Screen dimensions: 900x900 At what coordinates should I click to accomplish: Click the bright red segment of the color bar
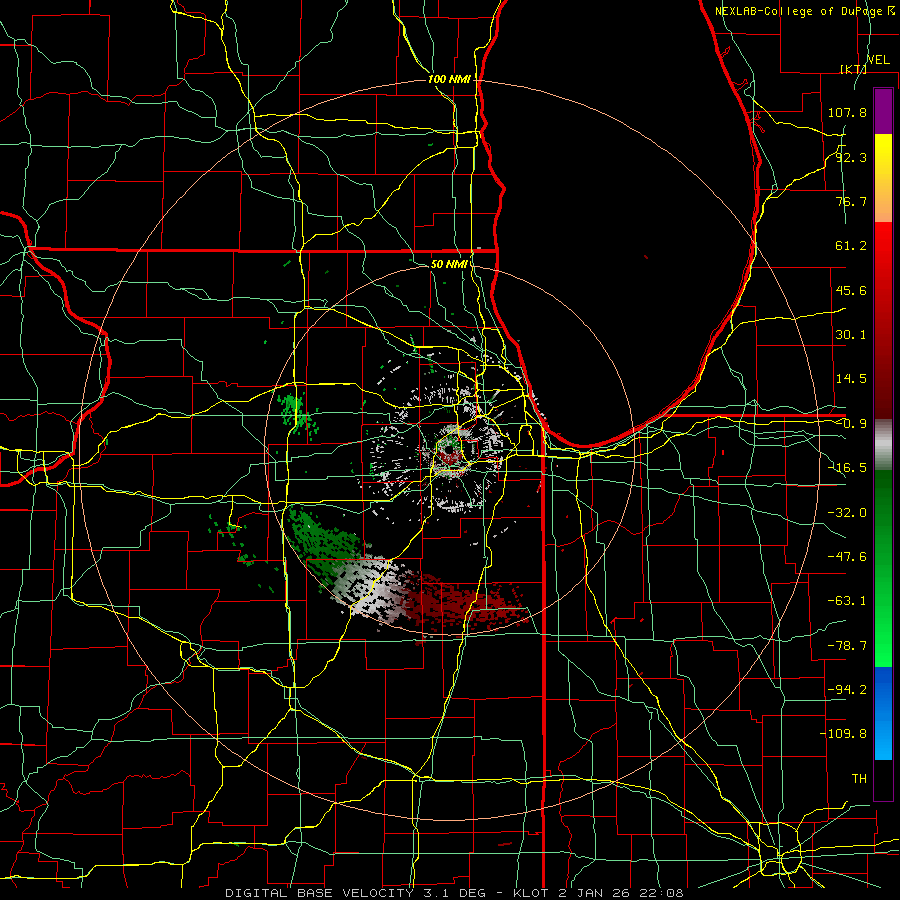click(883, 253)
